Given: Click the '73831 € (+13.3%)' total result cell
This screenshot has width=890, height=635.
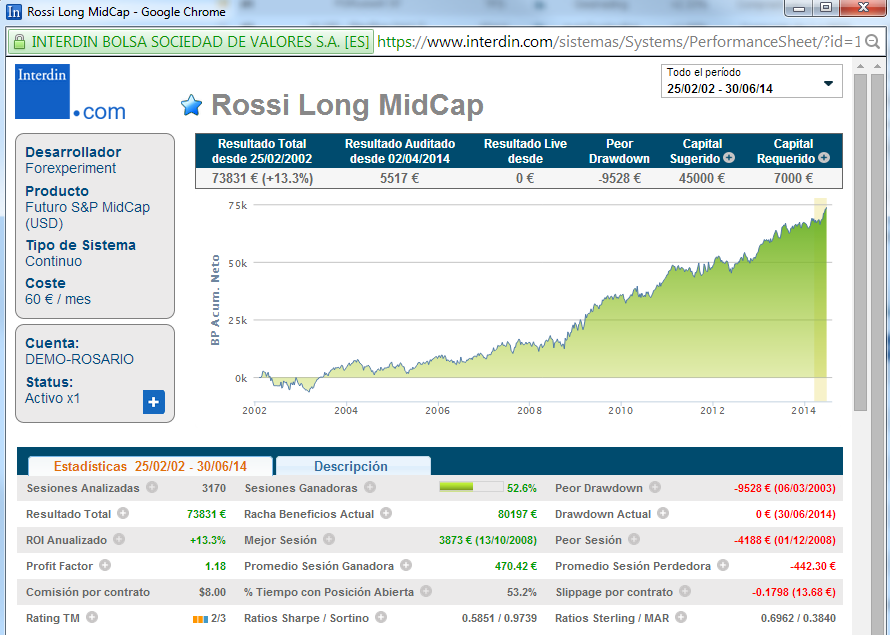Looking at the screenshot, I should (262, 178).
